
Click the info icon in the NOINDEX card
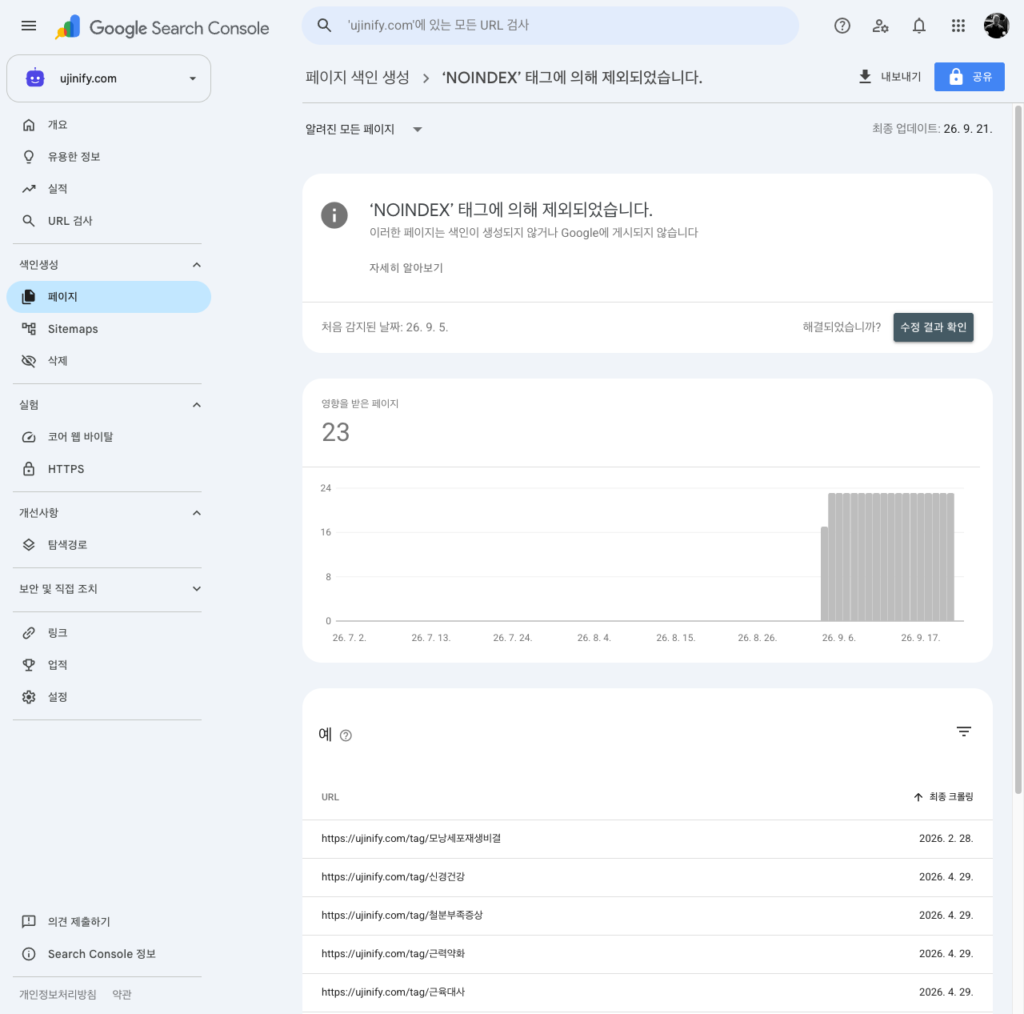334,215
